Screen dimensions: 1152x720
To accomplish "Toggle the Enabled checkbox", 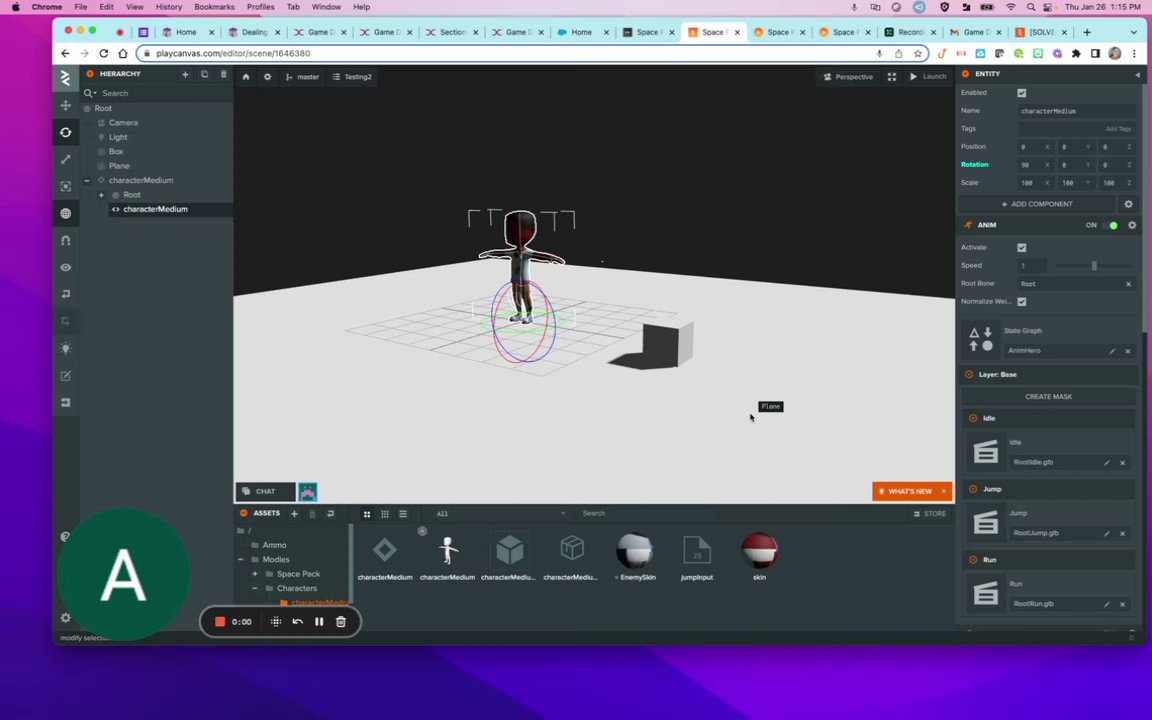I will point(1021,93).
